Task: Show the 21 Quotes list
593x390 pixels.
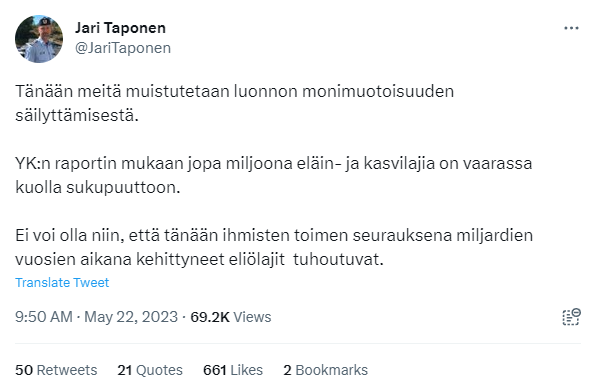Action: [150, 370]
